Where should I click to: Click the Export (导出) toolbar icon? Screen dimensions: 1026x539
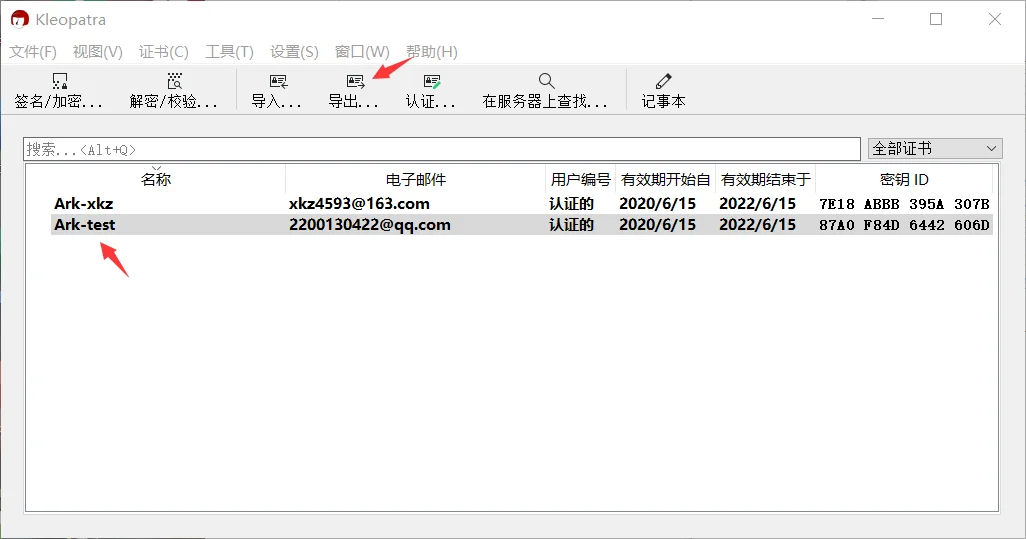click(x=355, y=81)
